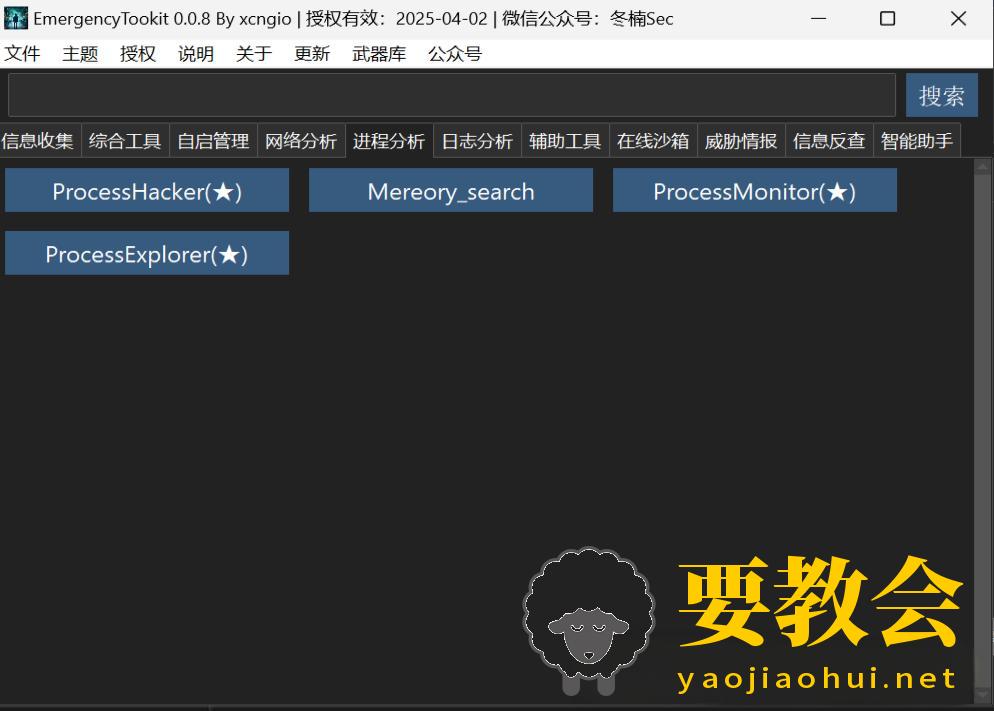994x711 pixels.
Task: Switch to the 信息收集 tab
Action: pos(39,141)
